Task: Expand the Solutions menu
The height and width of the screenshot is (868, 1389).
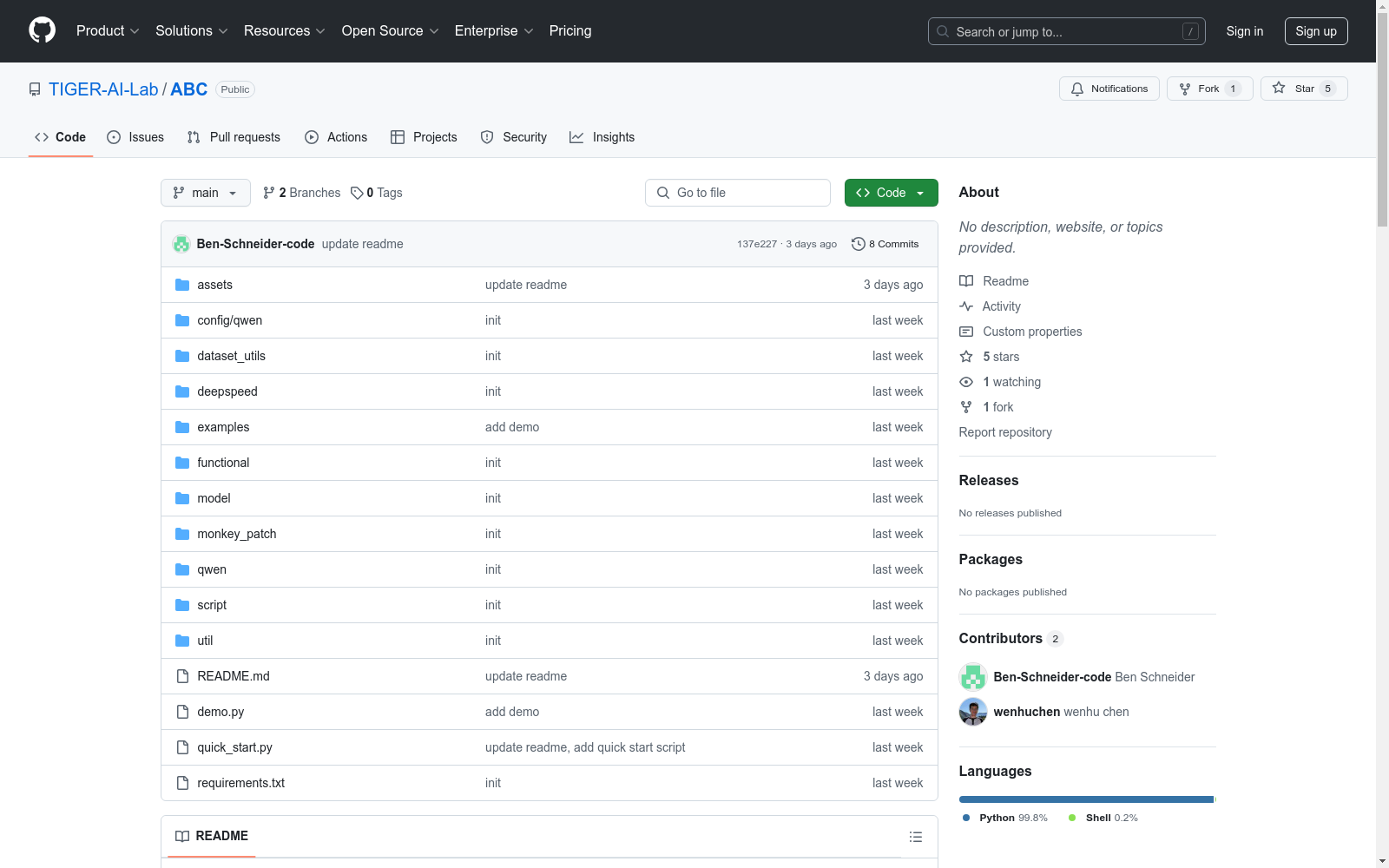Action: [x=192, y=31]
